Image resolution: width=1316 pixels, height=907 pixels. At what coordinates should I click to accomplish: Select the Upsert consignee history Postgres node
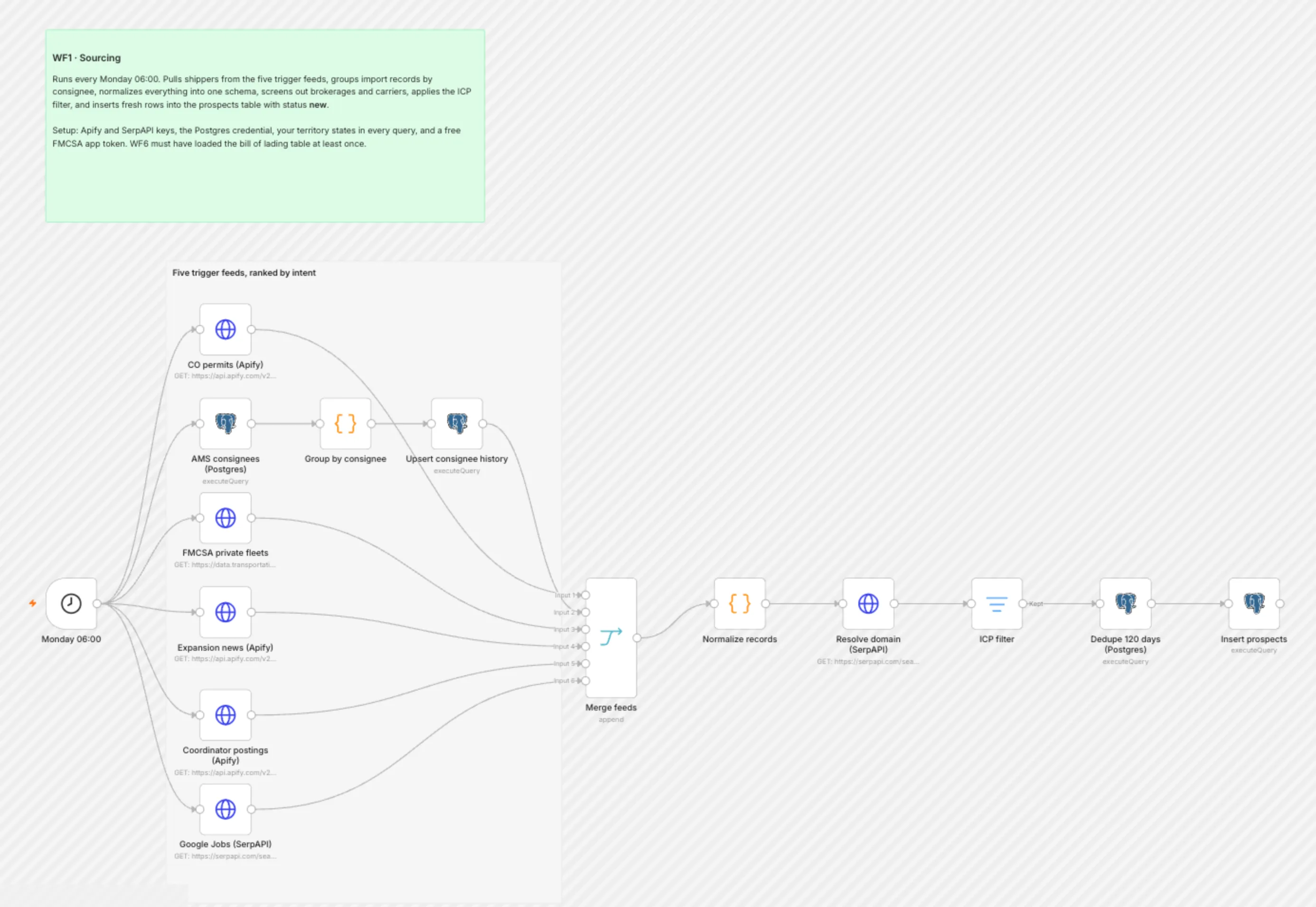point(457,423)
